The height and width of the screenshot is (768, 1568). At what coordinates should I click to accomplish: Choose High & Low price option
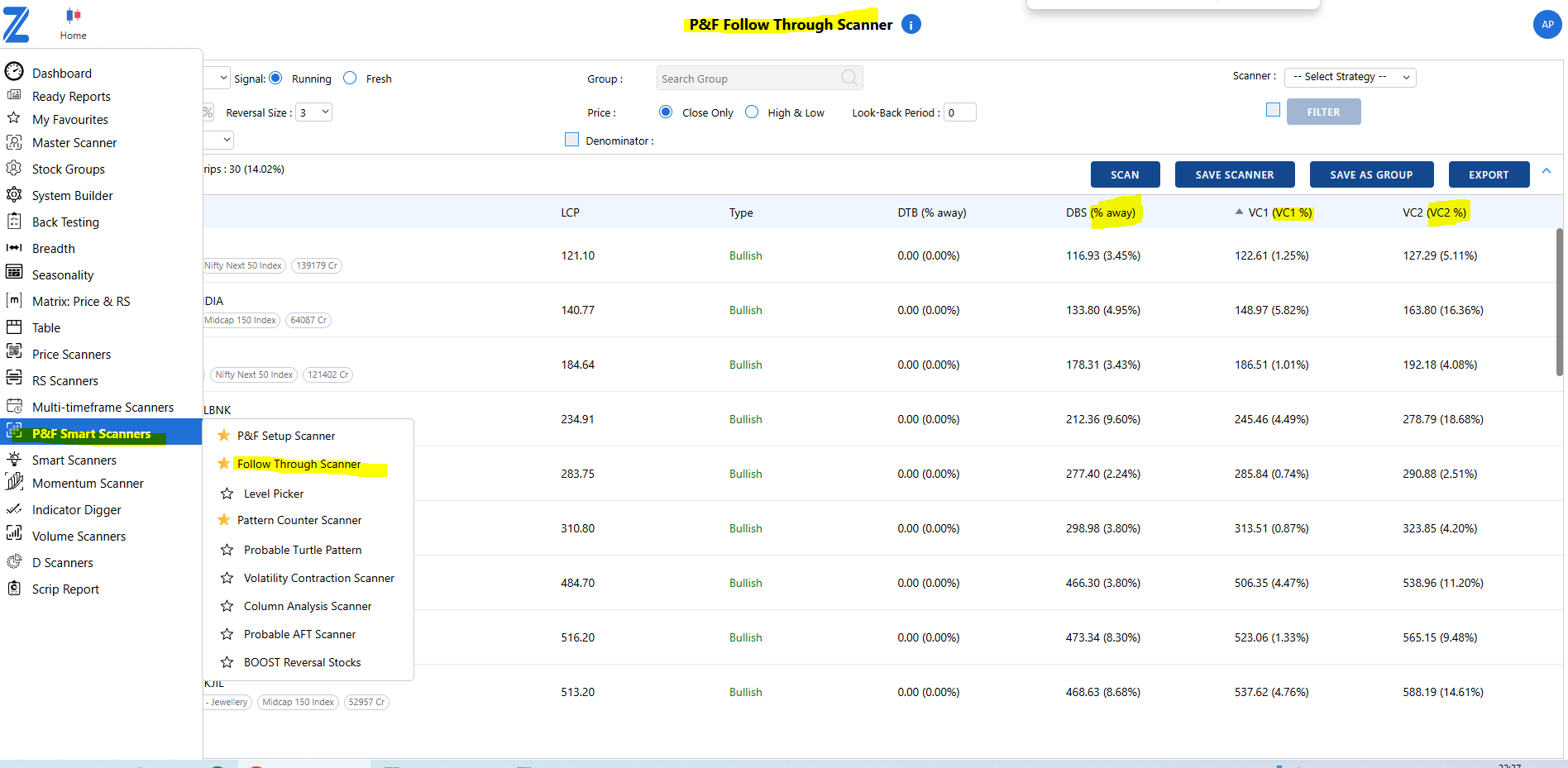pos(752,112)
